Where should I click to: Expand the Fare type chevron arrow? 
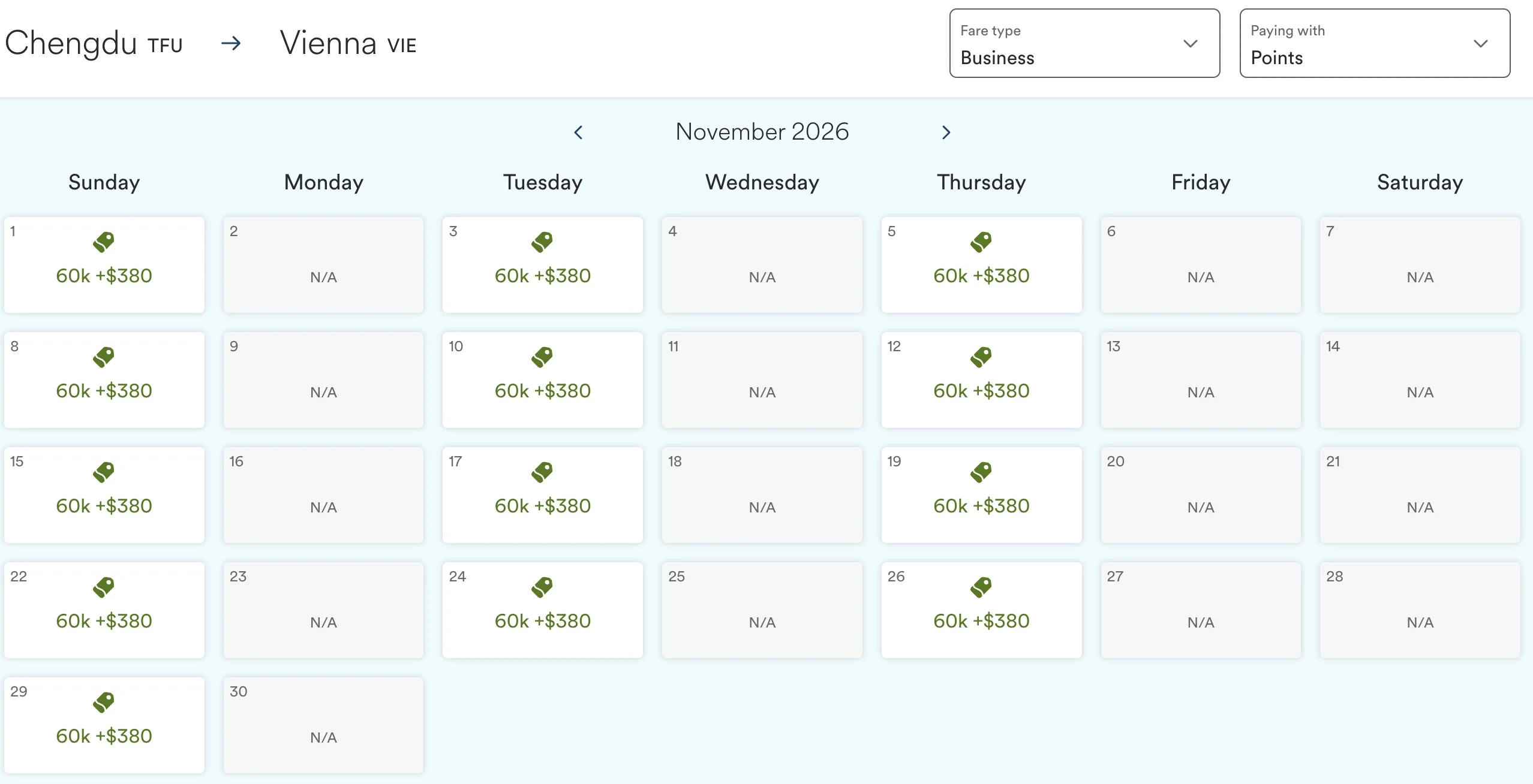click(x=1190, y=44)
